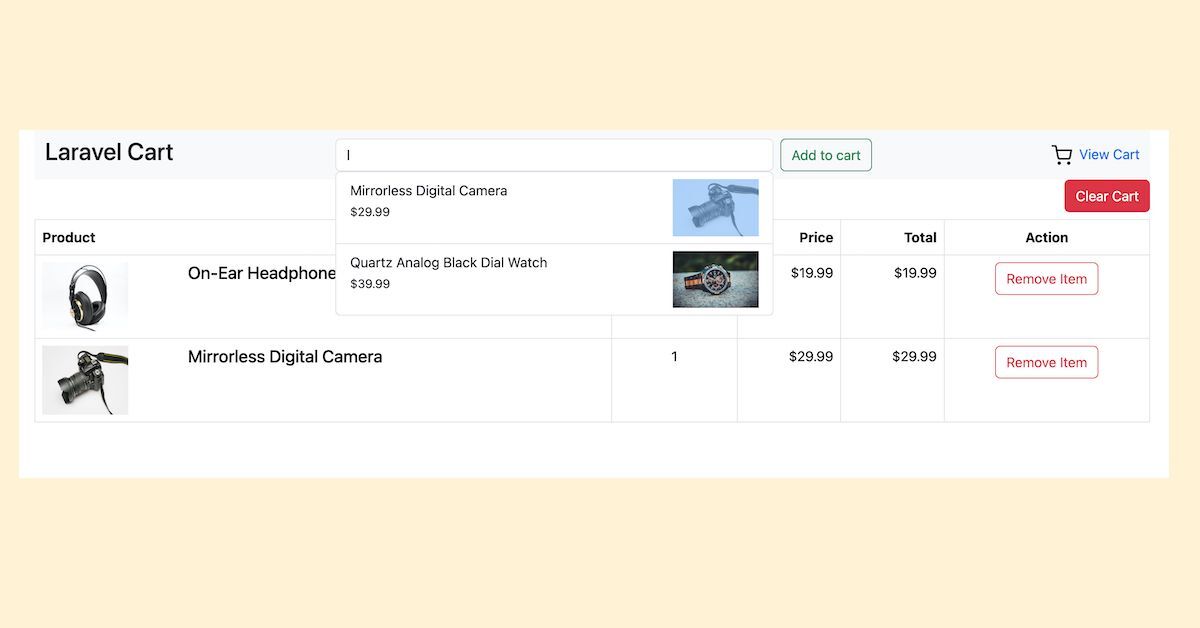
Task: Open View Cart
Action: (1109, 154)
